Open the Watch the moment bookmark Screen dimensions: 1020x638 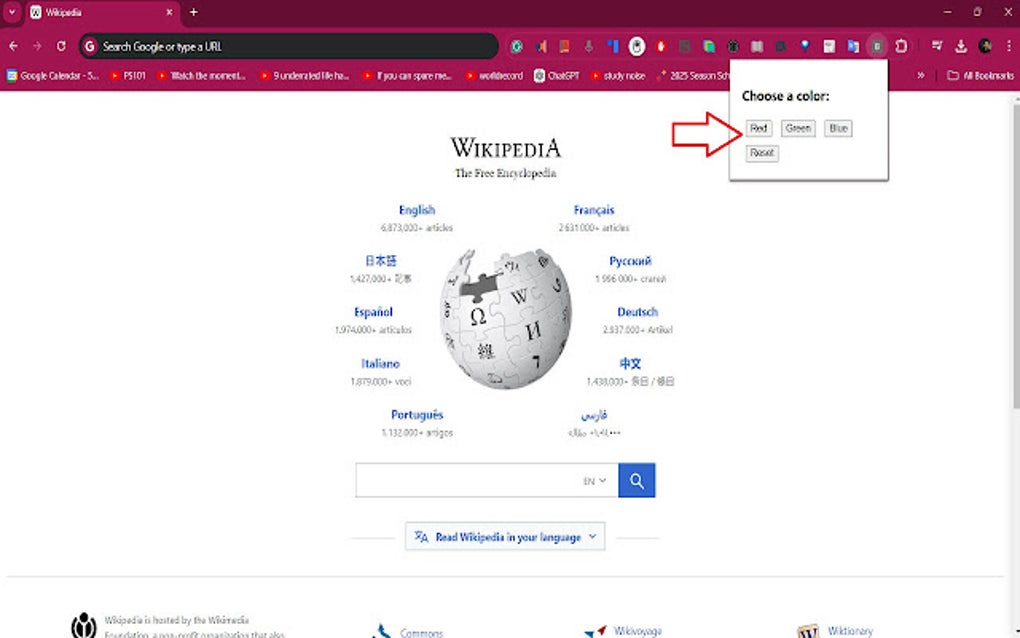[x=202, y=75]
